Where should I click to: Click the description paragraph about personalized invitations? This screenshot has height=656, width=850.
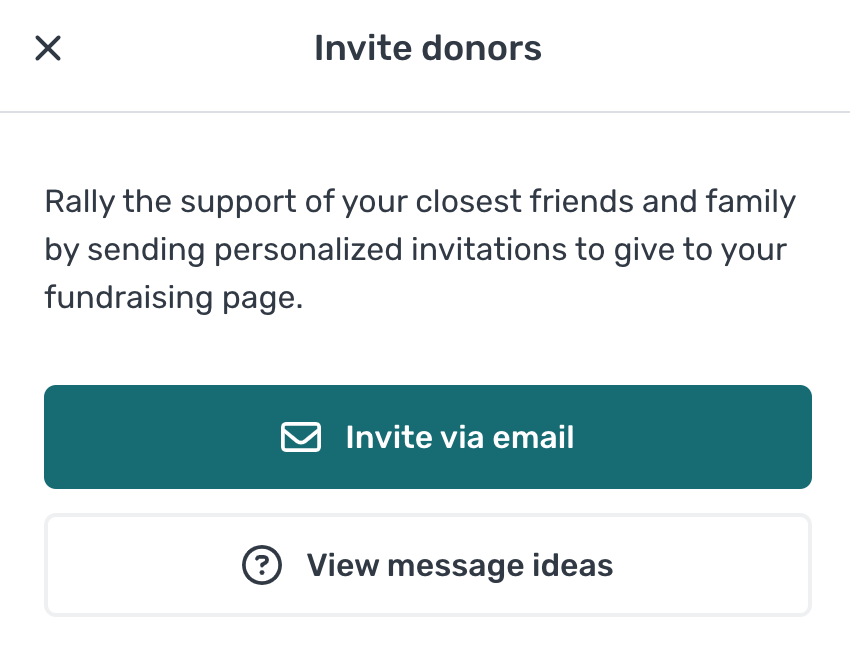click(420, 250)
